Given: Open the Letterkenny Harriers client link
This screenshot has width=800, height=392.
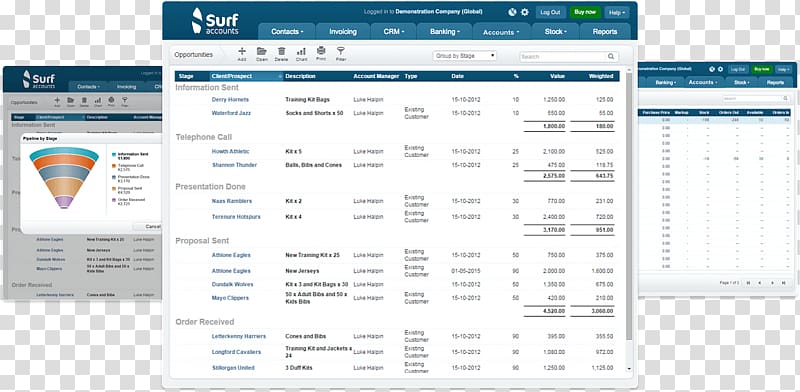Looking at the screenshot, I should pos(239,336).
